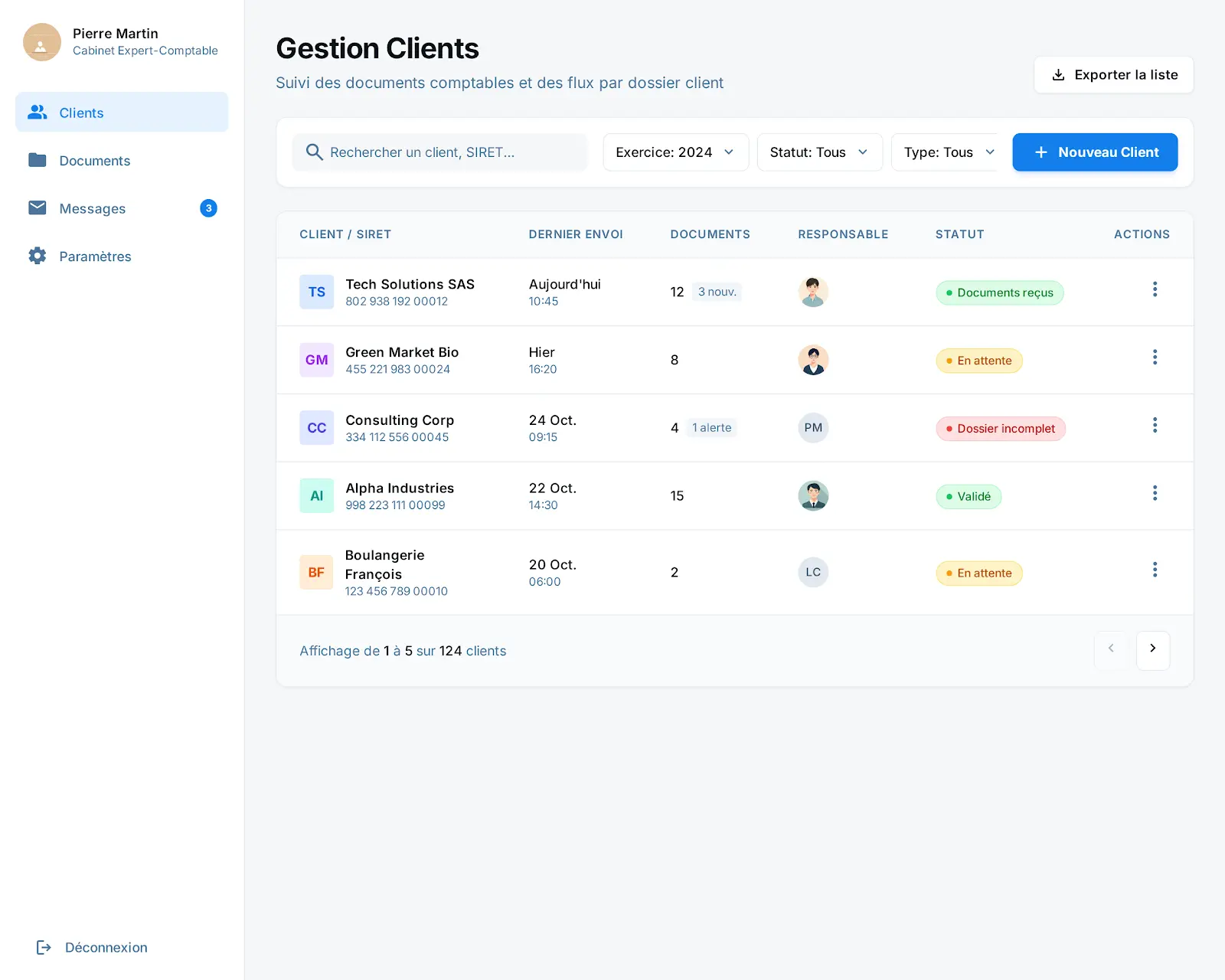
Task: Switch to the Clients sidebar item
Action: pyautogui.click(x=80, y=113)
